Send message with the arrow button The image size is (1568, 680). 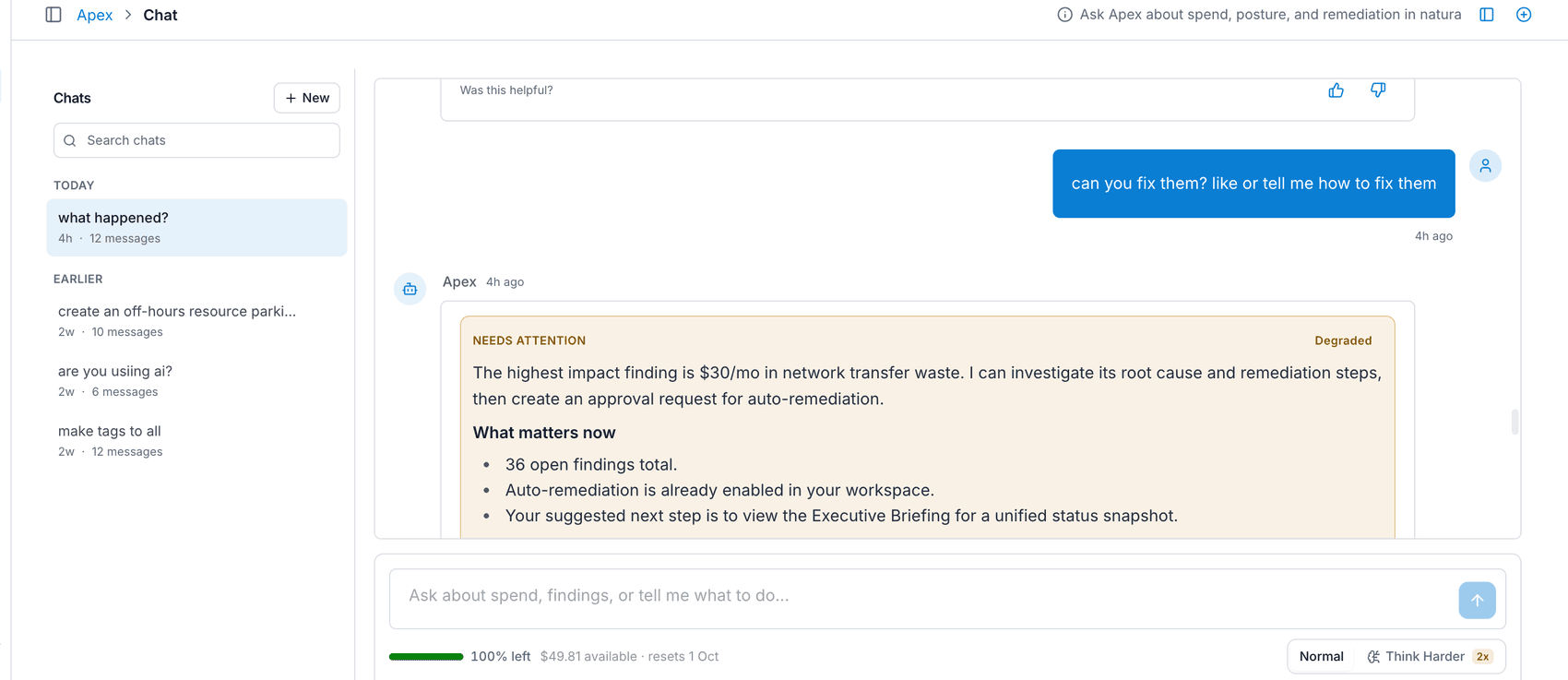tap(1477, 600)
